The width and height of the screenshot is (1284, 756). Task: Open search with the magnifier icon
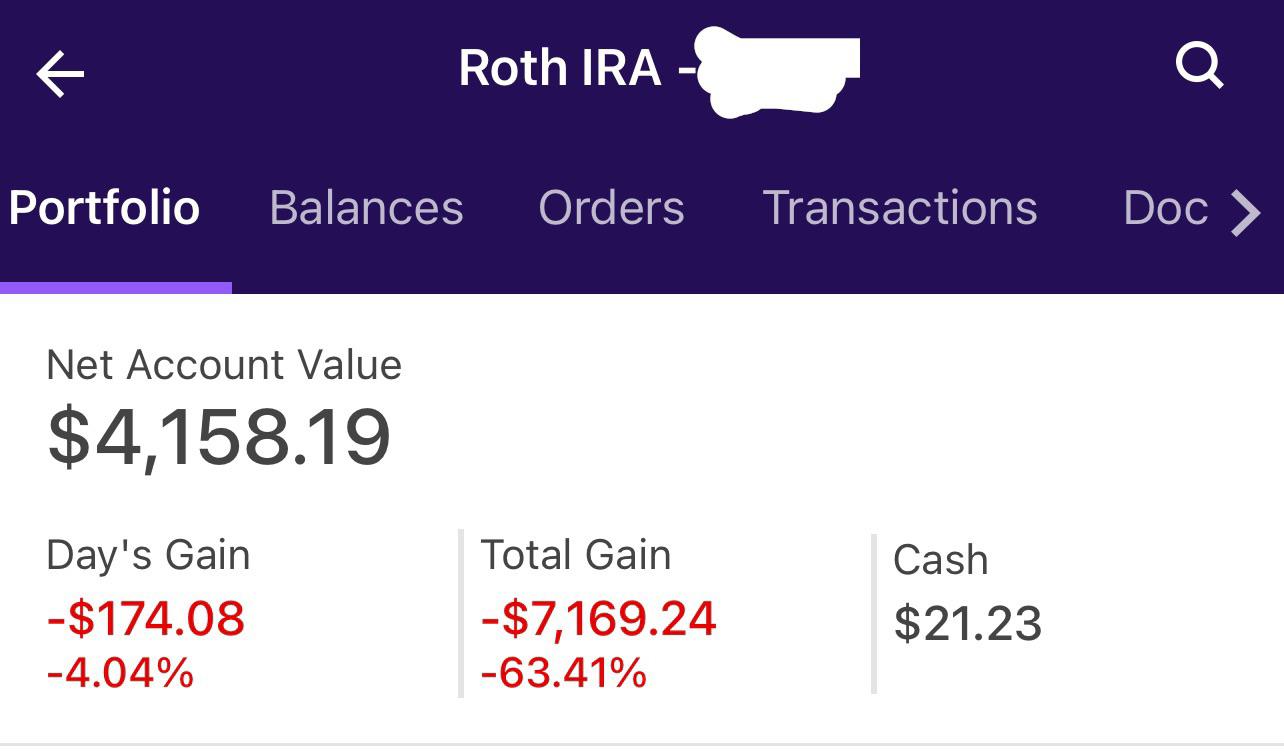[x=1199, y=68]
